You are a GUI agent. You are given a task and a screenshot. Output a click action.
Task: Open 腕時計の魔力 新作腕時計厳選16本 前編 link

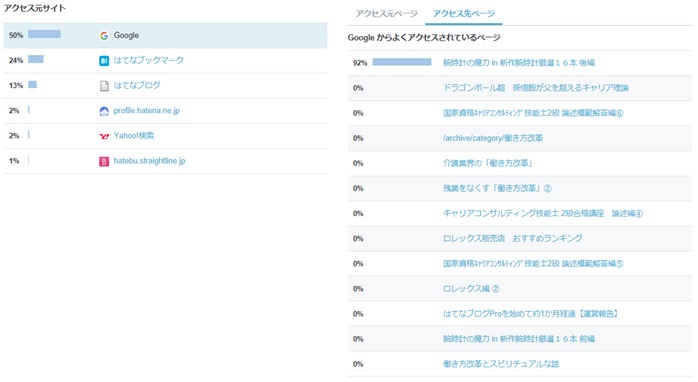click(x=519, y=339)
